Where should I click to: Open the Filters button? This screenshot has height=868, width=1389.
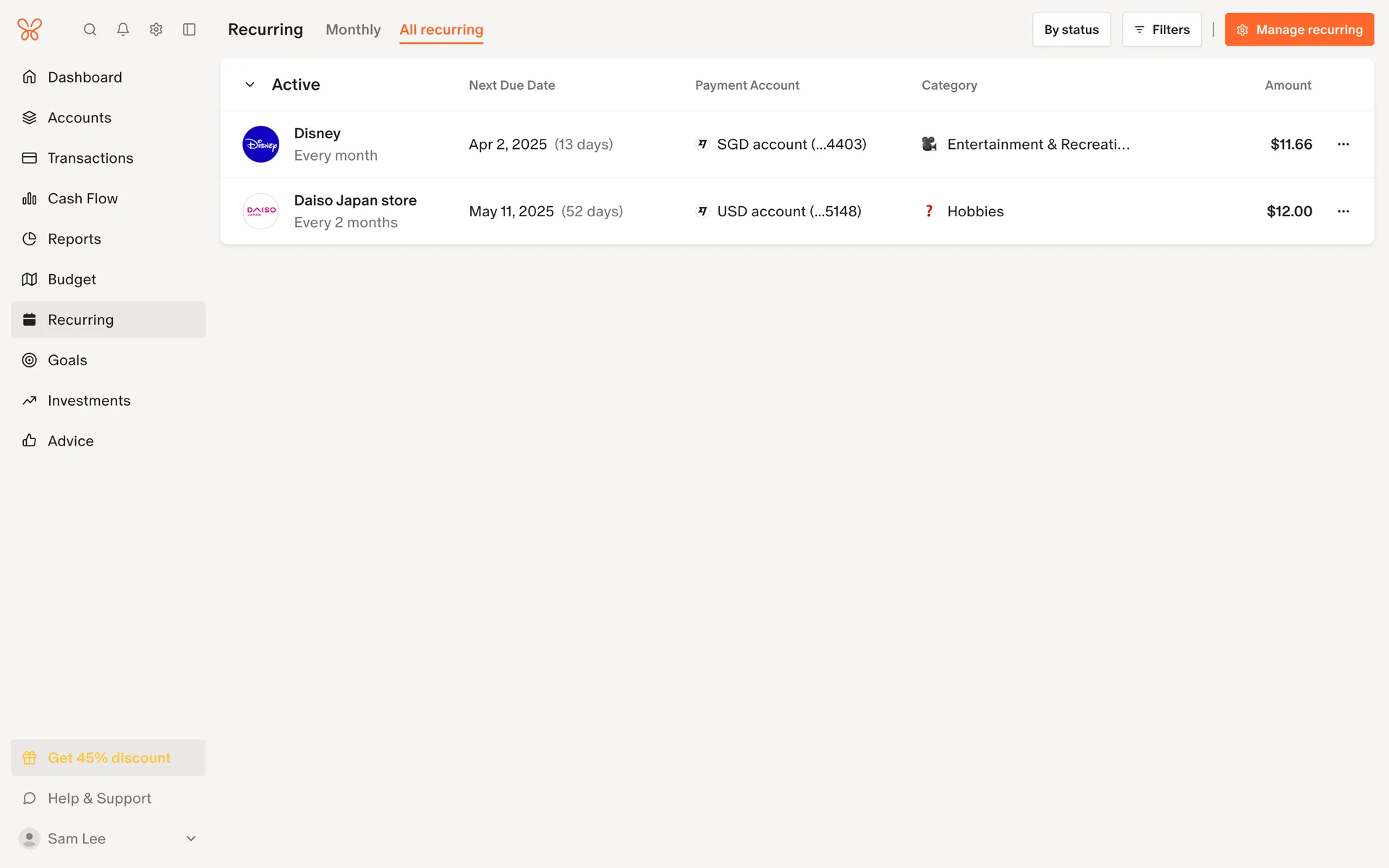(1161, 30)
